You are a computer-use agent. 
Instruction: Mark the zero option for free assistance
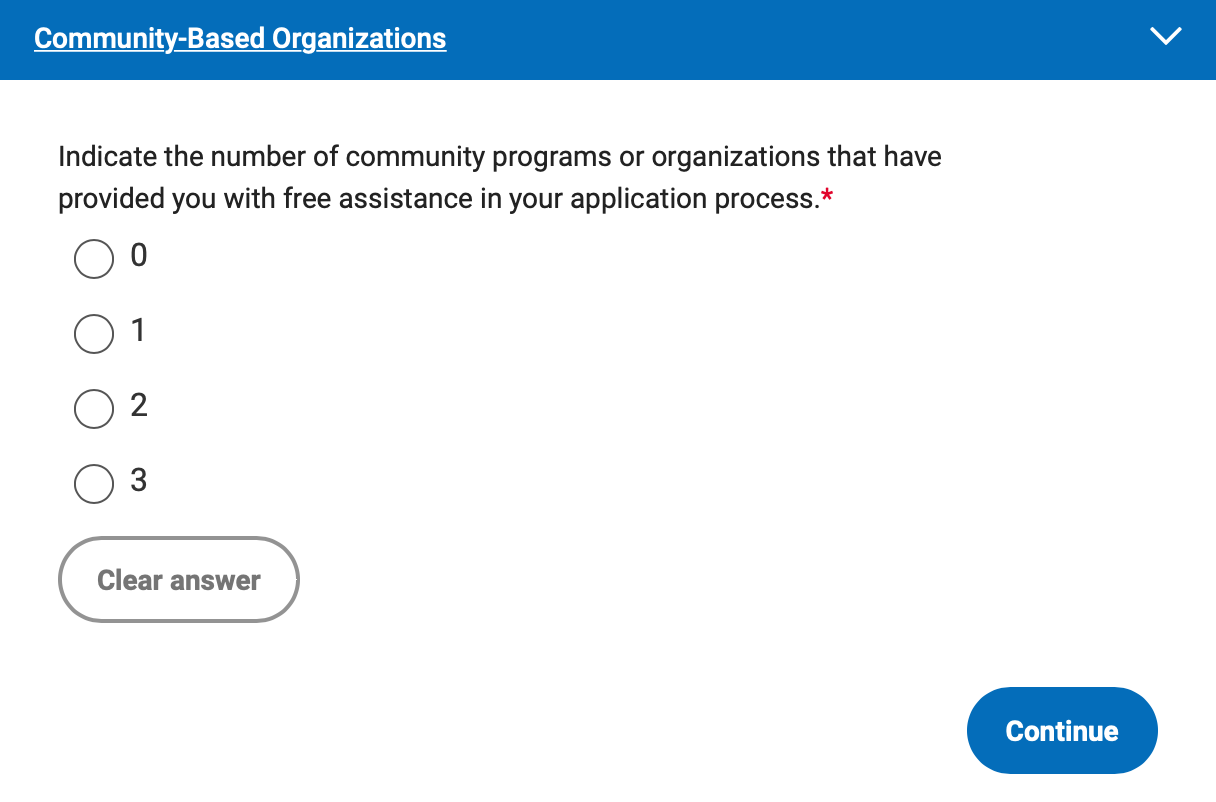tap(94, 259)
